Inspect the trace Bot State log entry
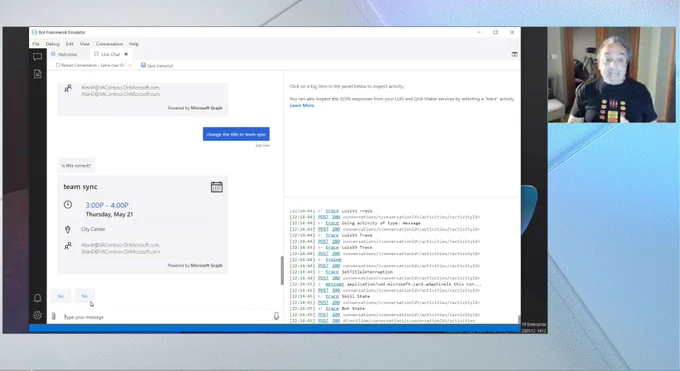This screenshot has height=371, width=680. coord(332,309)
